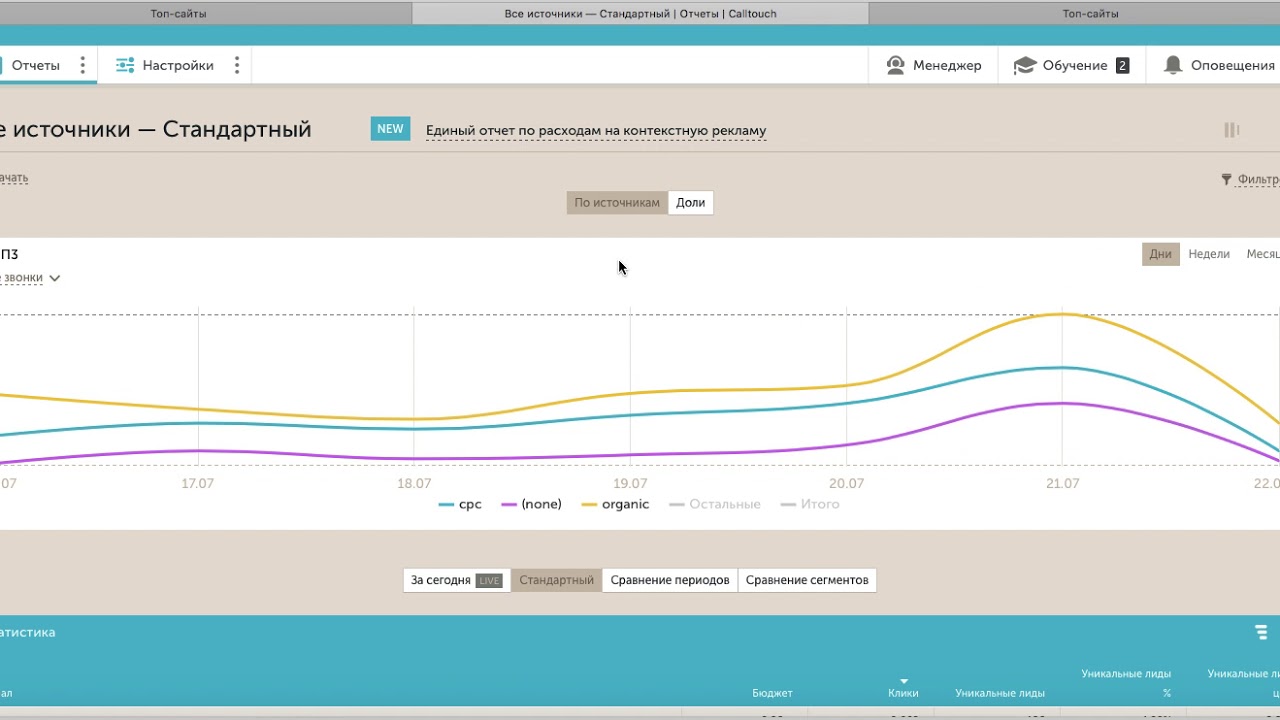
Task: Click the 21.07 date on the axis
Action: [1063, 483]
